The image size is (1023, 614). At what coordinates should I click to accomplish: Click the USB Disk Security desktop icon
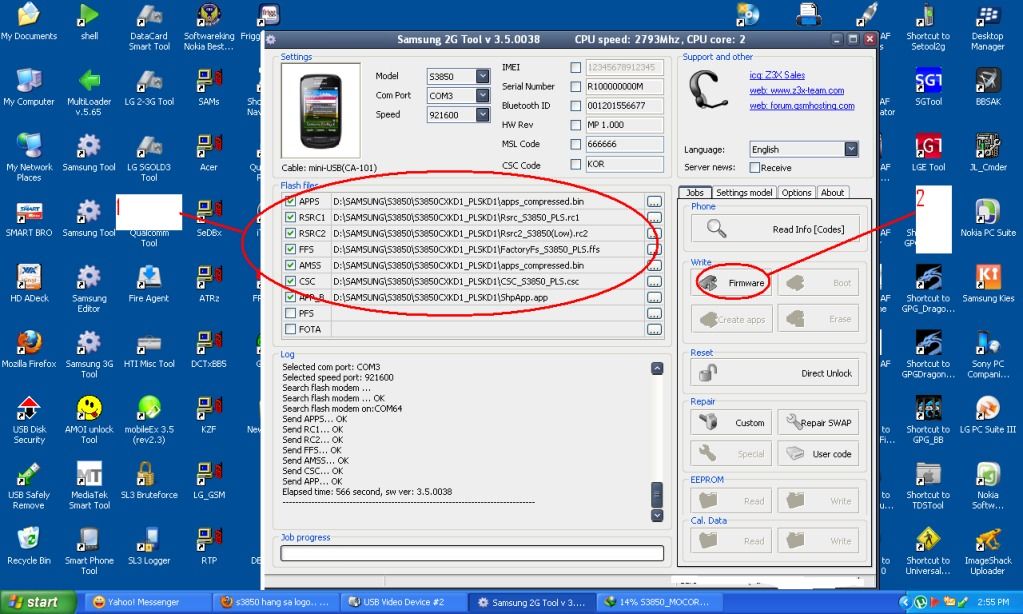(29, 420)
